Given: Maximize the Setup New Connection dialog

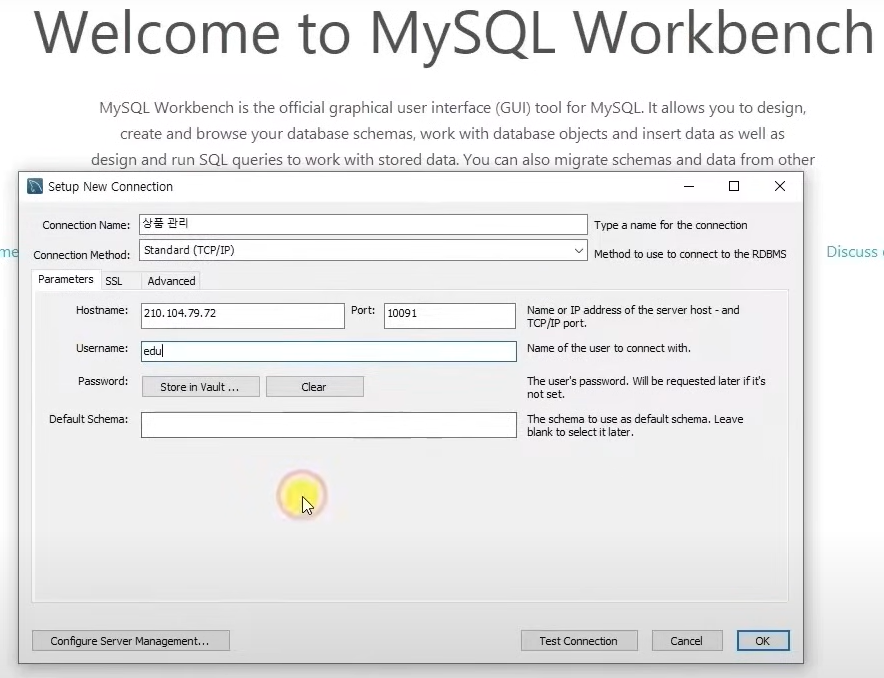Looking at the screenshot, I should click(734, 186).
